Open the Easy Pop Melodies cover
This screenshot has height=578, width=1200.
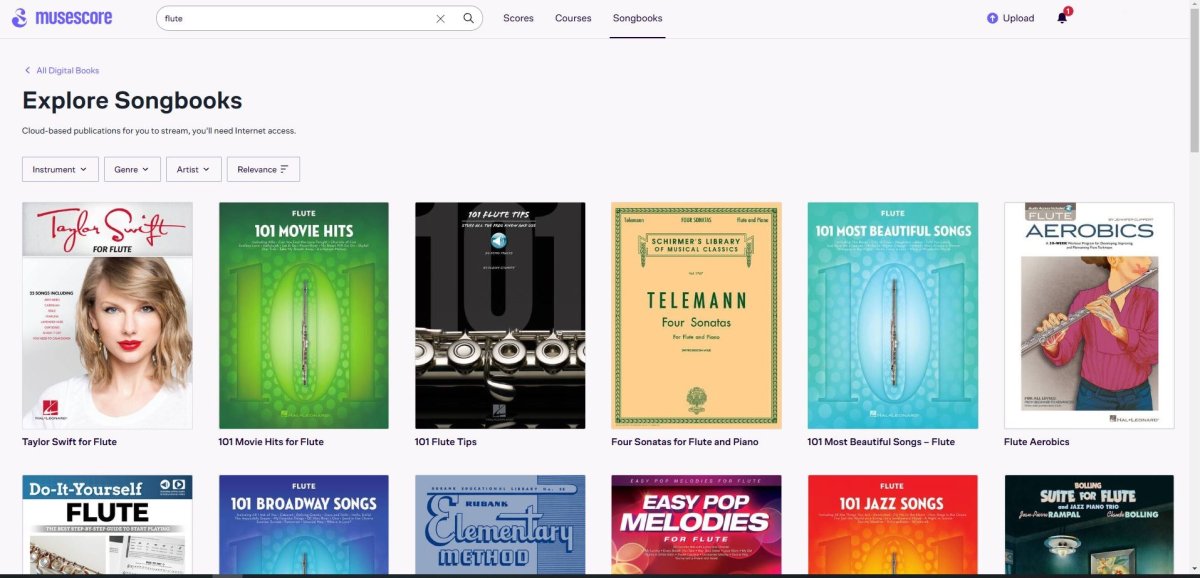tap(696, 524)
